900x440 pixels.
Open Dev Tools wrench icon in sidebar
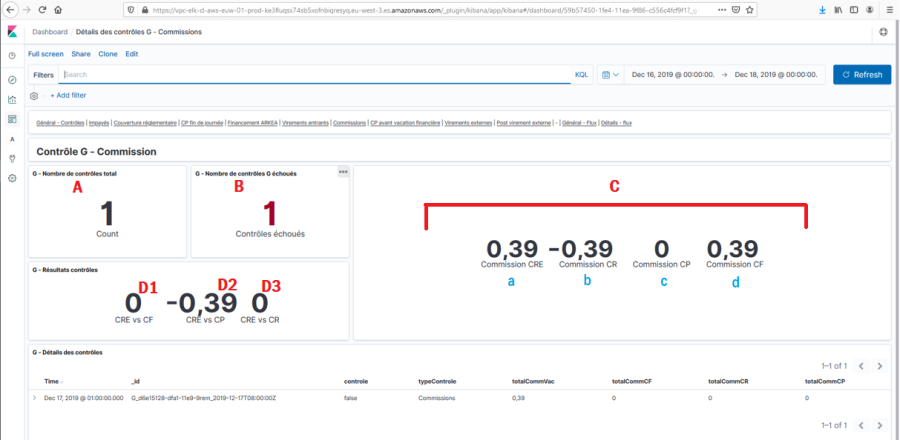12,158
